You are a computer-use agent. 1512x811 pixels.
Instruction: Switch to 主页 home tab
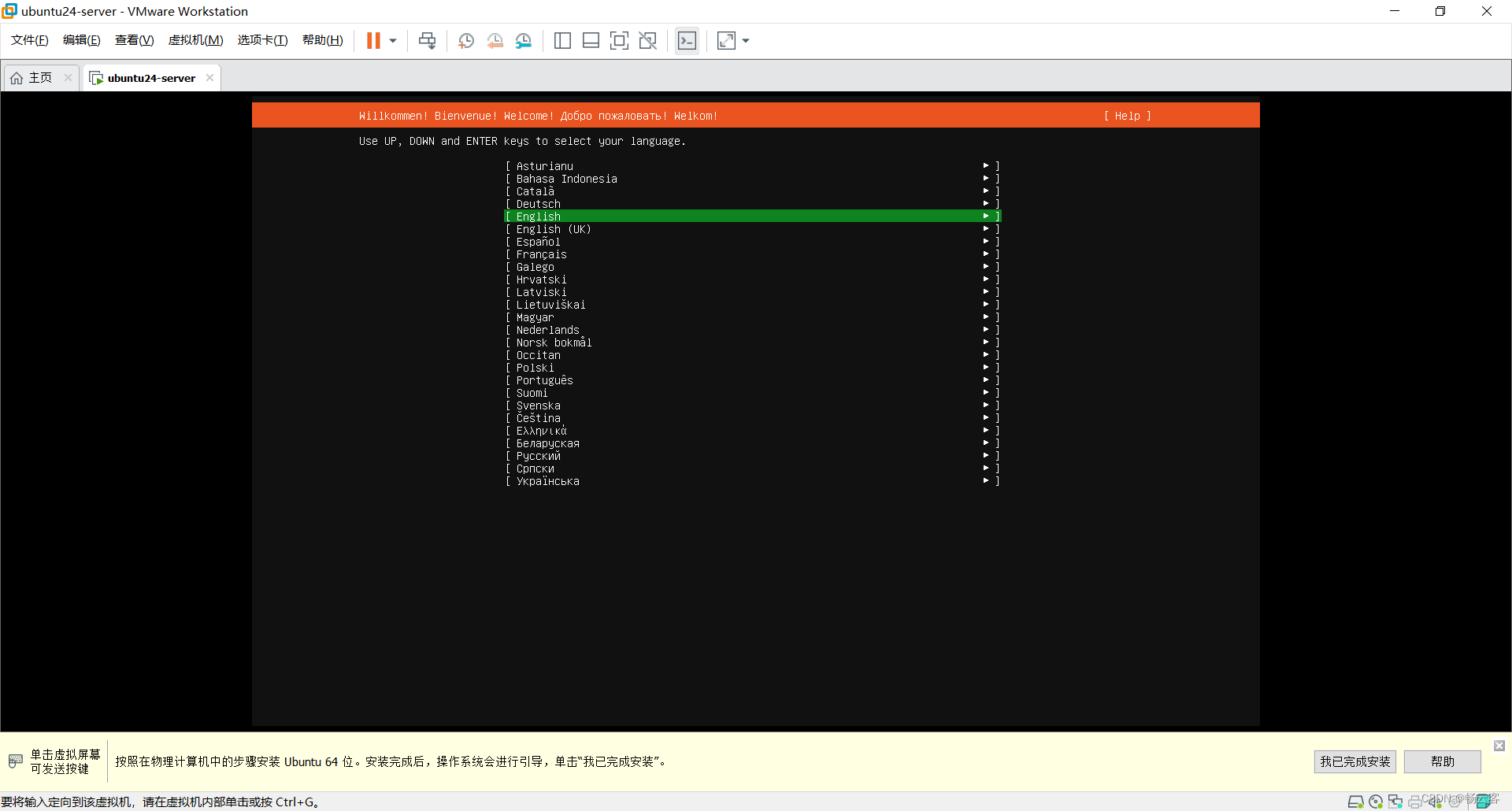click(x=40, y=78)
